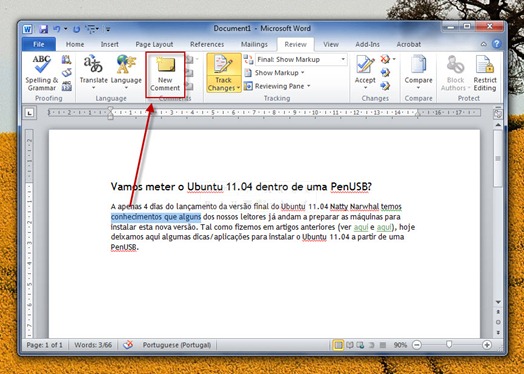Image resolution: width=524 pixels, height=374 pixels.
Task: Select Print Layout view button
Action: (338, 345)
